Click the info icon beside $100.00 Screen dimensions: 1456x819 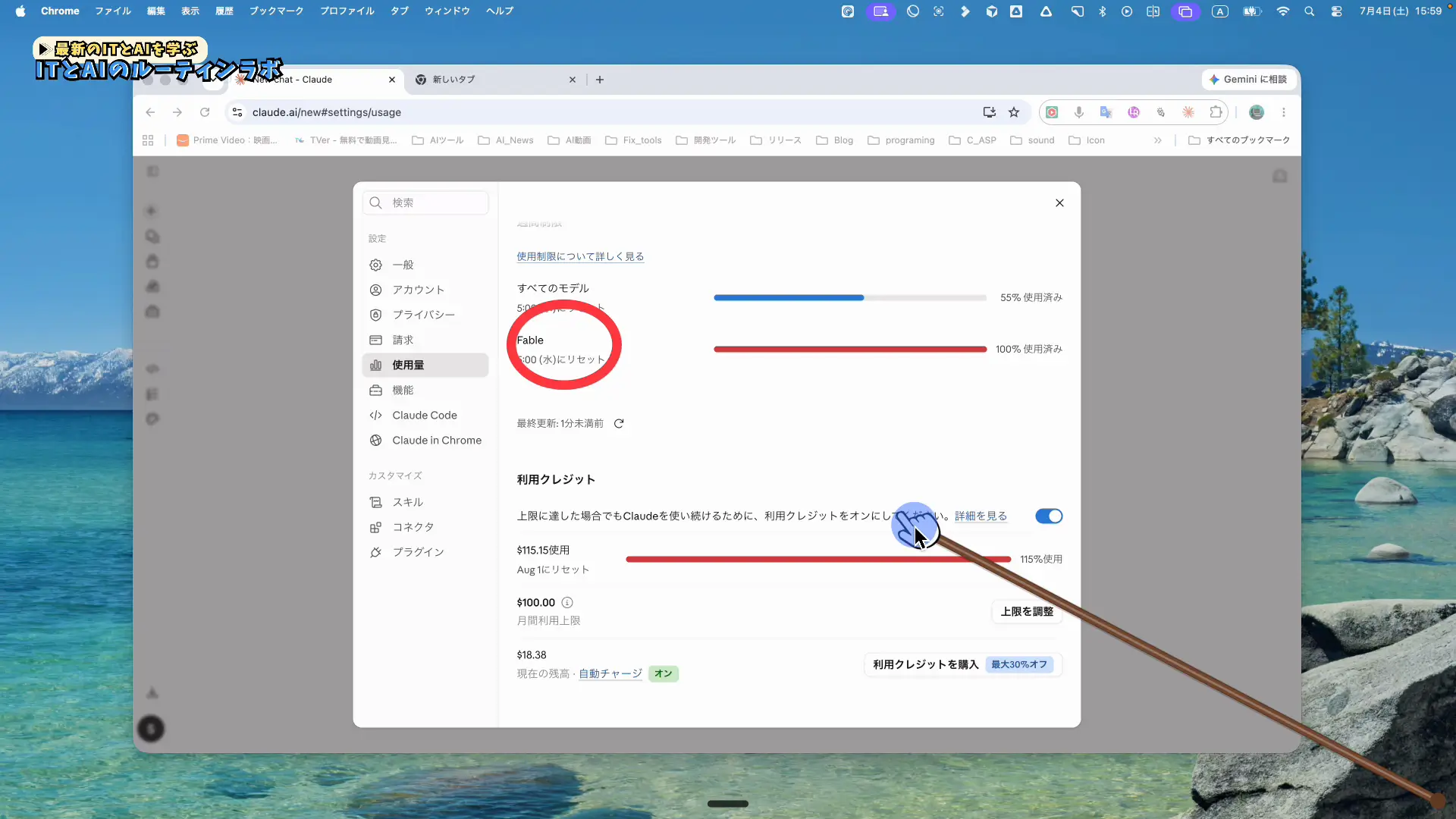click(x=567, y=603)
